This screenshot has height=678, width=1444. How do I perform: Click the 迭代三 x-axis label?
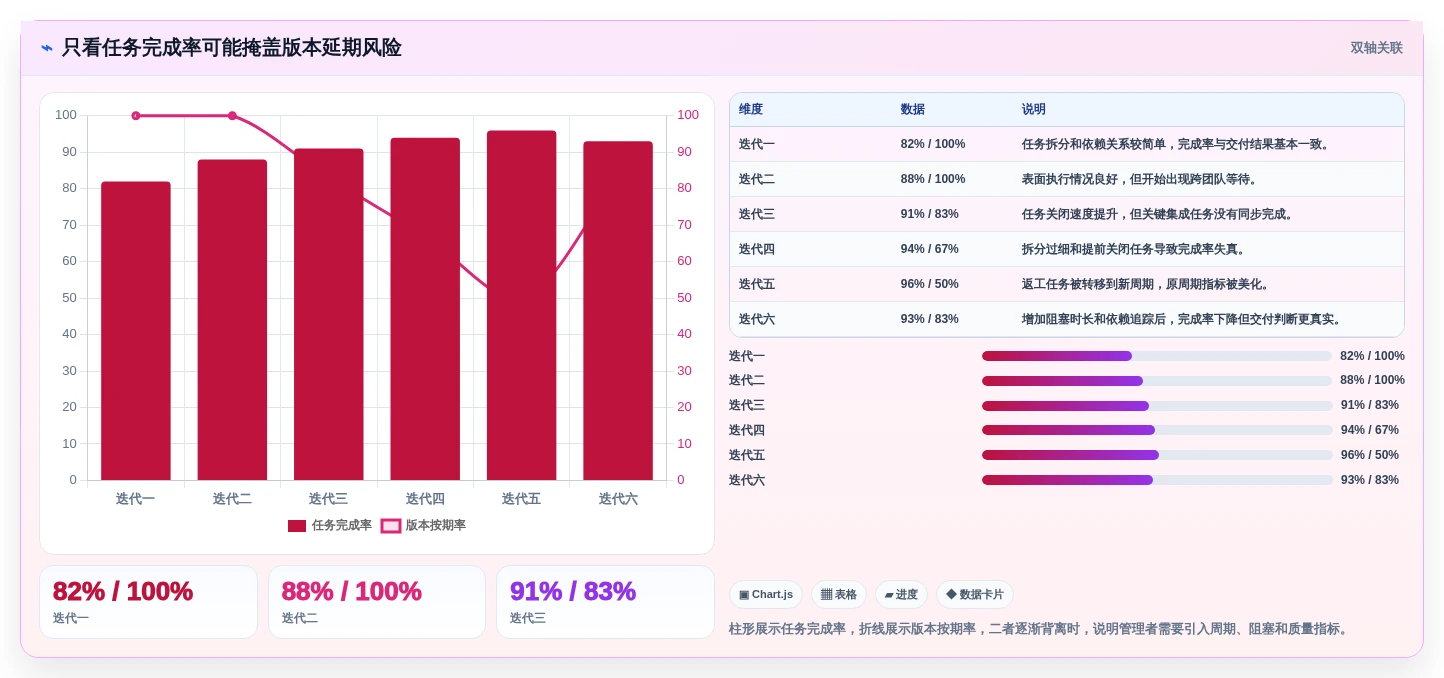point(328,499)
